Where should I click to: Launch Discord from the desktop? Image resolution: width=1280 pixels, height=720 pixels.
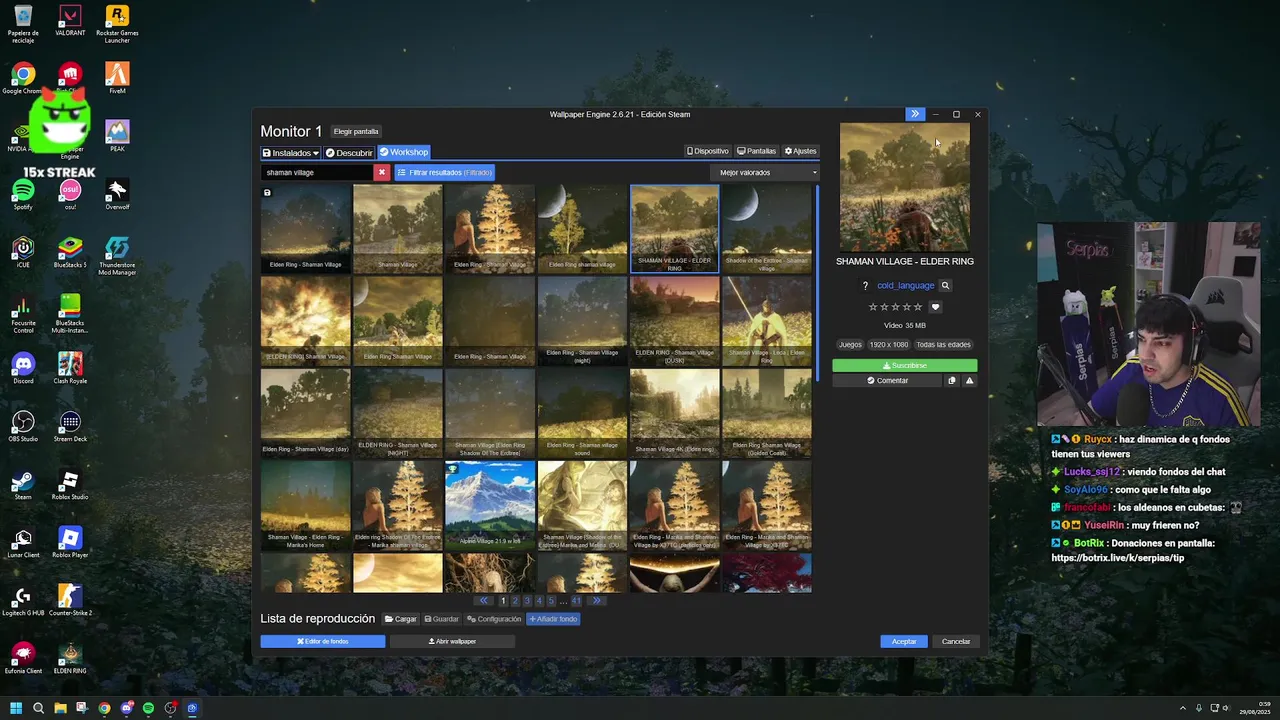23,369
